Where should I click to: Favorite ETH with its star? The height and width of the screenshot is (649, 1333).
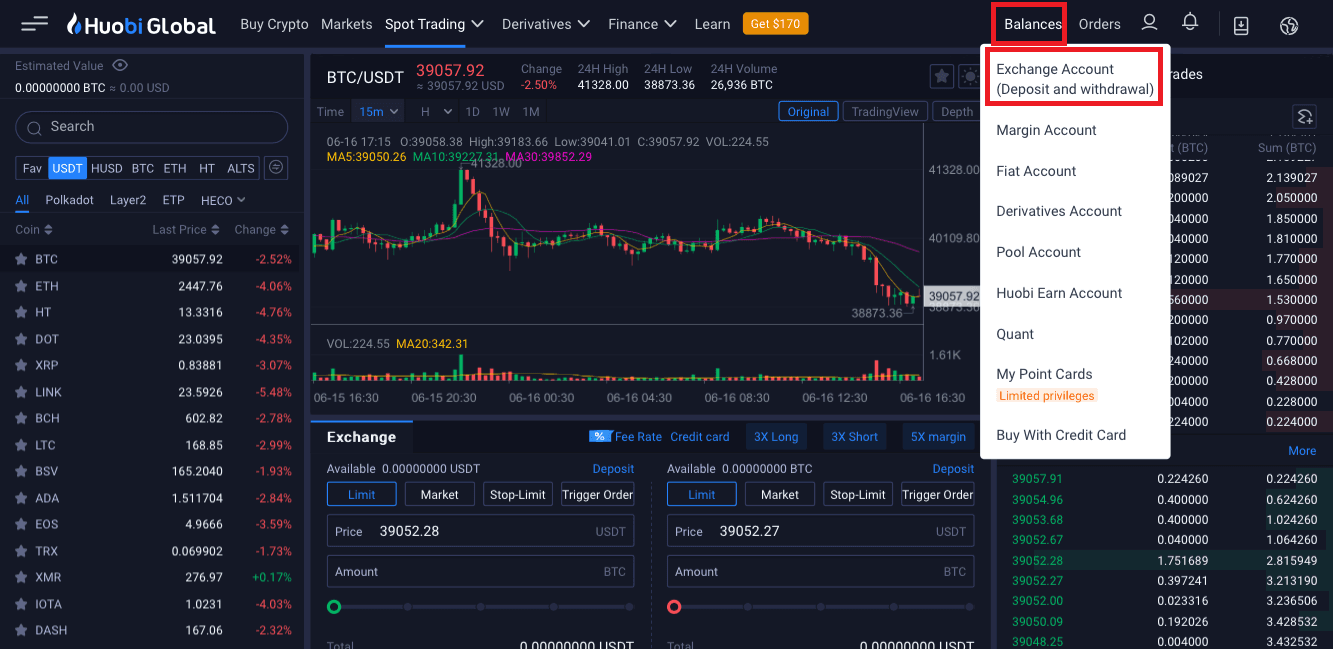[21, 286]
